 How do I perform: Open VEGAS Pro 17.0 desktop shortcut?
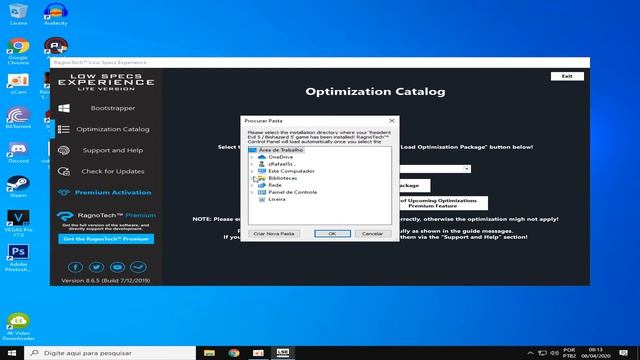pyautogui.click(x=18, y=223)
